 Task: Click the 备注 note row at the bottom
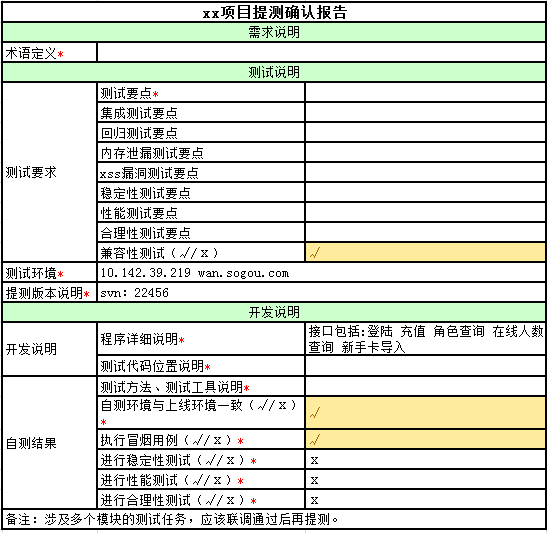pyautogui.click(x=274, y=519)
